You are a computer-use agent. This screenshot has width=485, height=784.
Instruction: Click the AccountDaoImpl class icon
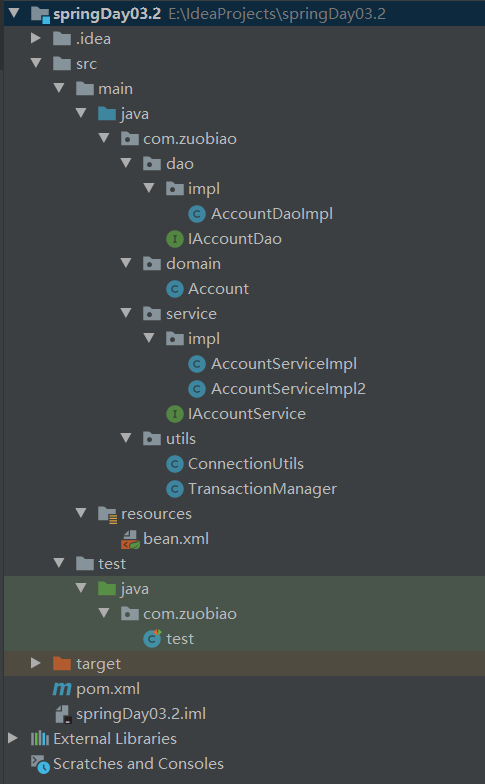pyautogui.click(x=196, y=214)
